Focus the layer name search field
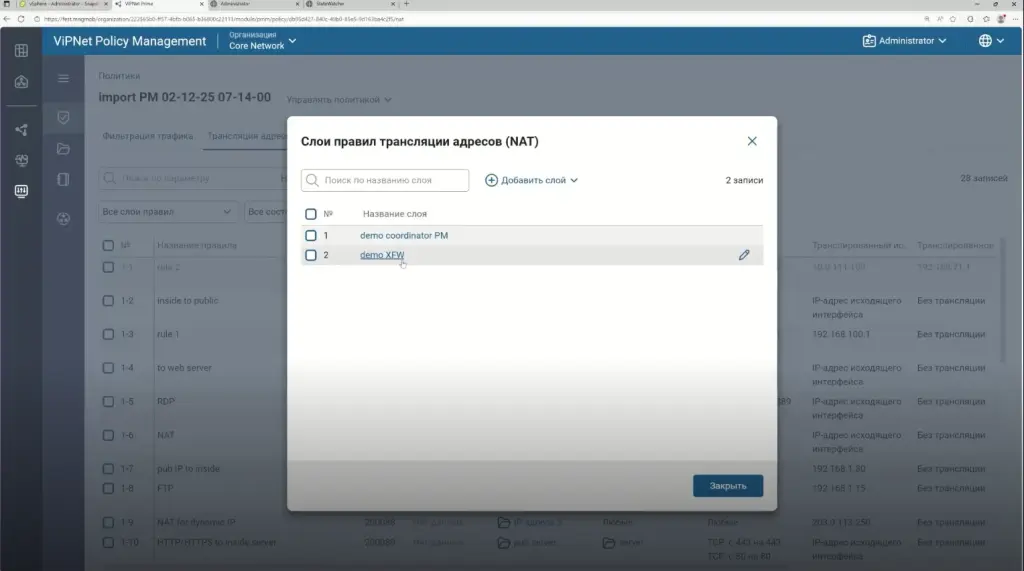Screen dimensions: 1024x571 (385, 180)
